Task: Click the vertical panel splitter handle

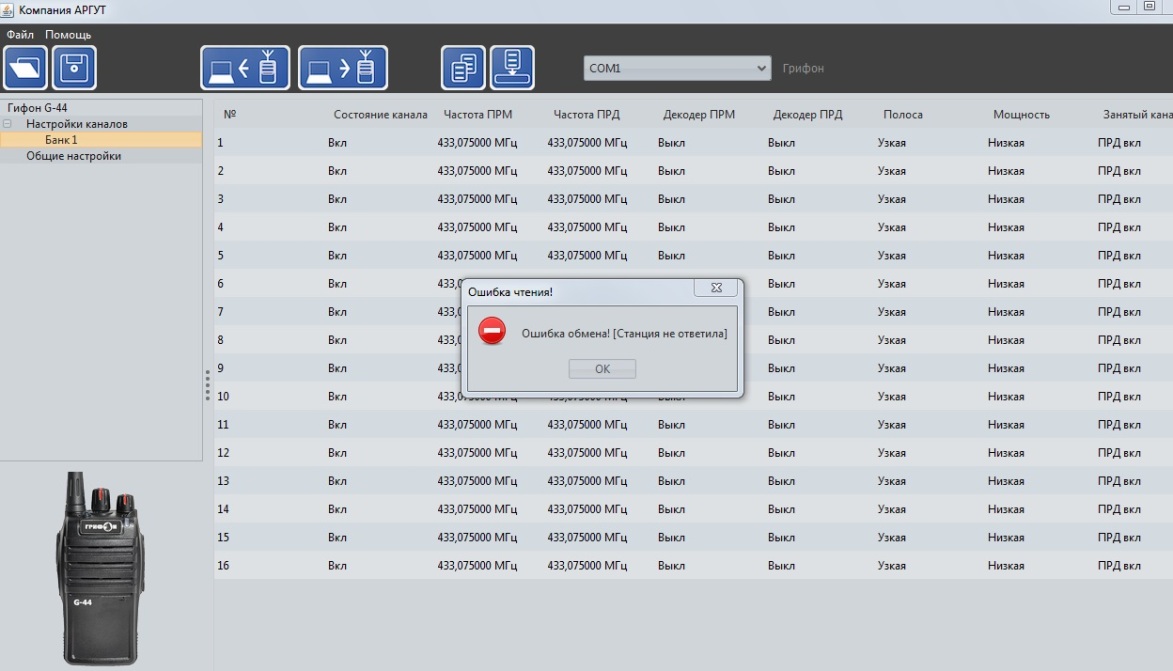Action: click(x=207, y=385)
